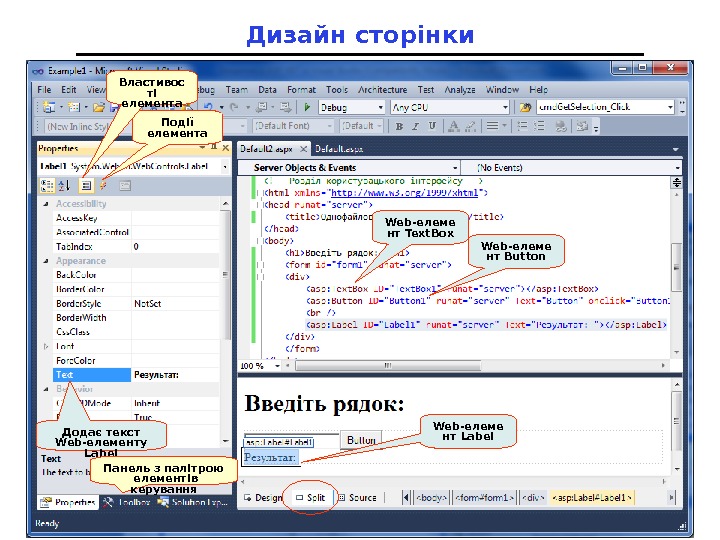Open the Label1 object selector dropdown
The width and height of the screenshot is (720, 540).
(225, 167)
